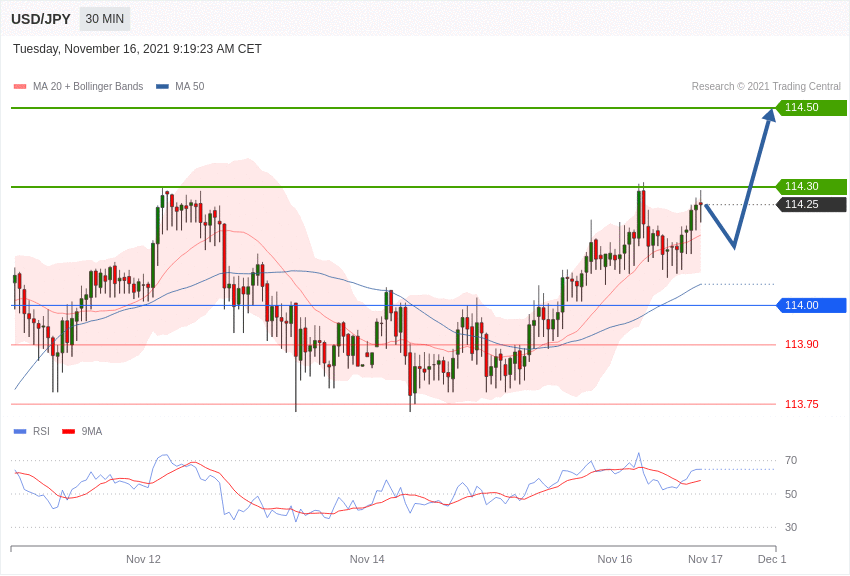
Task: Select the 30 MIN timeframe badge
Action: [105, 19]
